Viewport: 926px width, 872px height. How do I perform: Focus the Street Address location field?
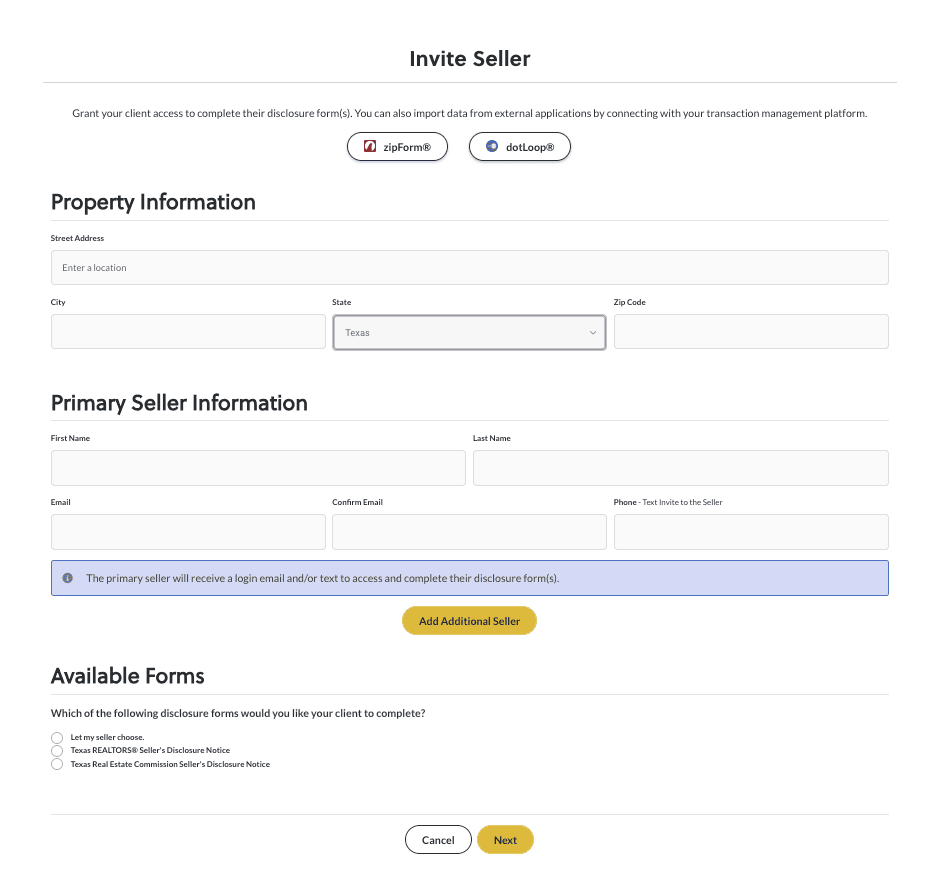click(469, 267)
